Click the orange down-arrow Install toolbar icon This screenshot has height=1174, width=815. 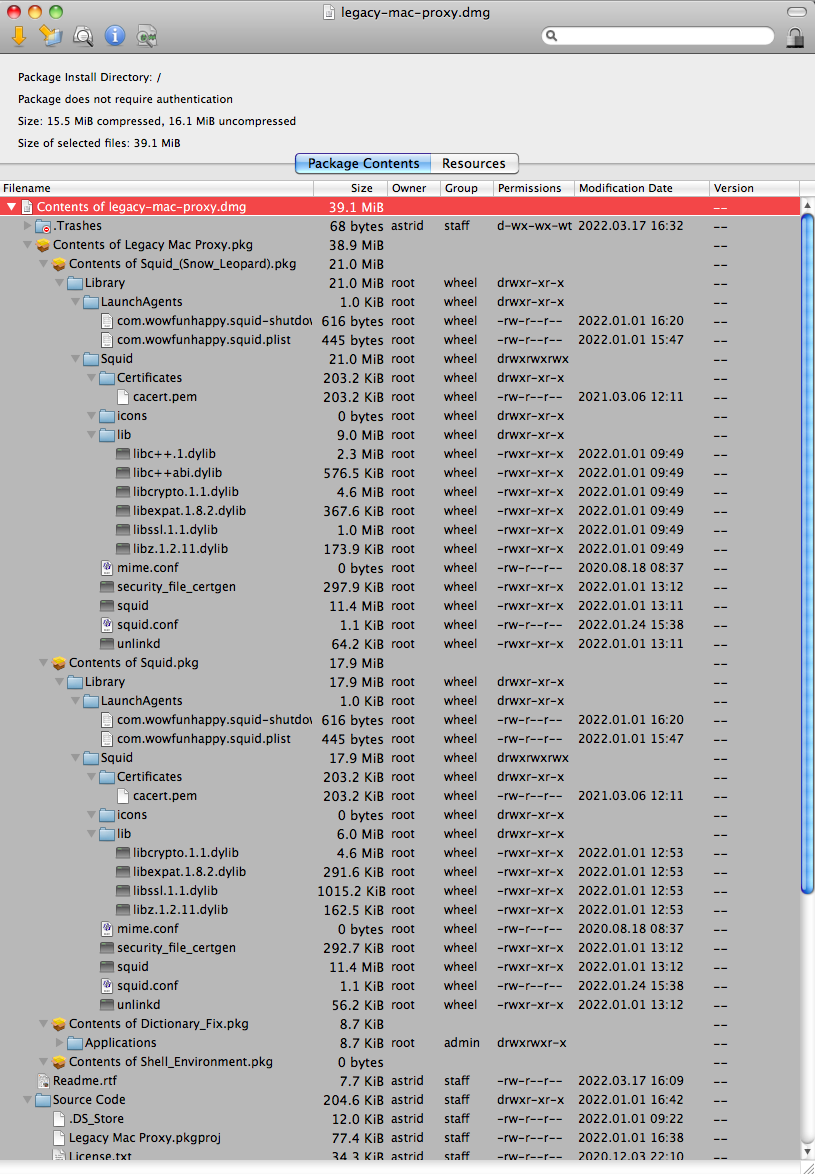click(19, 35)
